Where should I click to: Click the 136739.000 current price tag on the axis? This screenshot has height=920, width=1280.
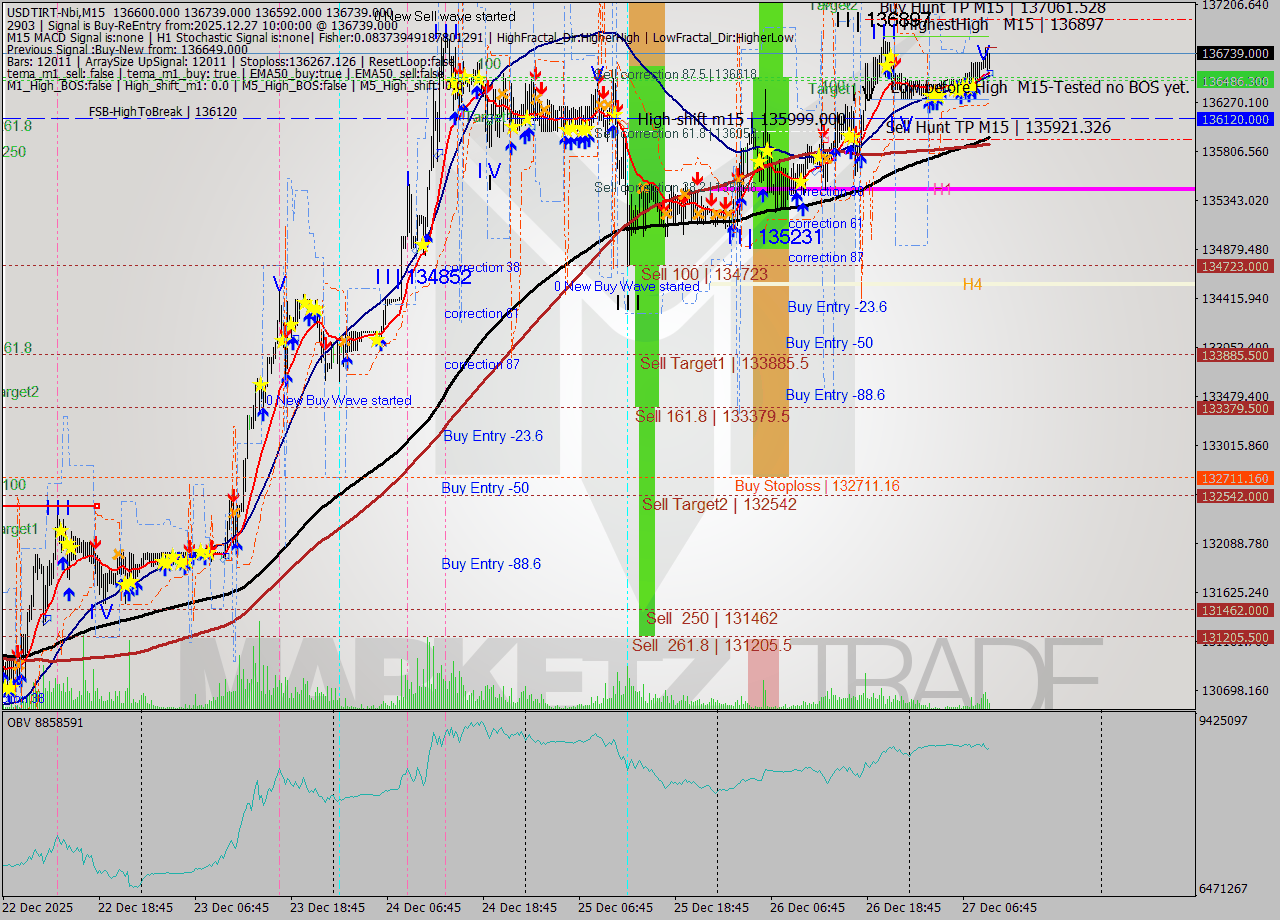pyautogui.click(x=1237, y=55)
